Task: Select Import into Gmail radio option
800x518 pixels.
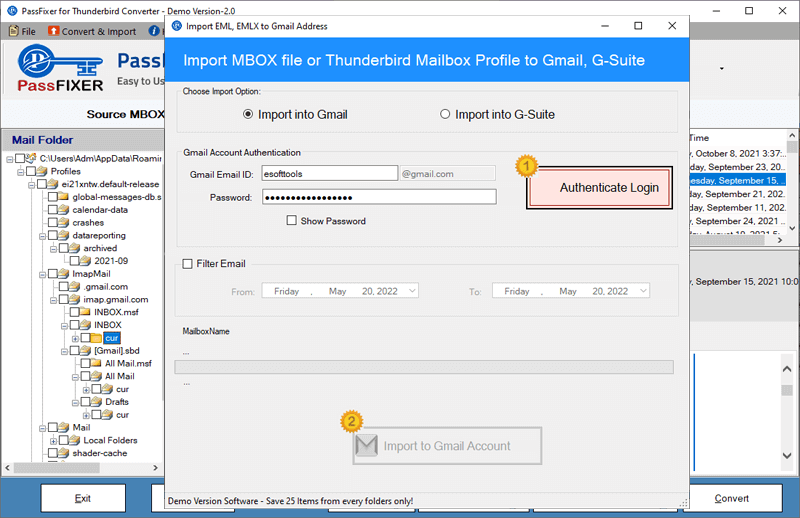Action: (248, 114)
